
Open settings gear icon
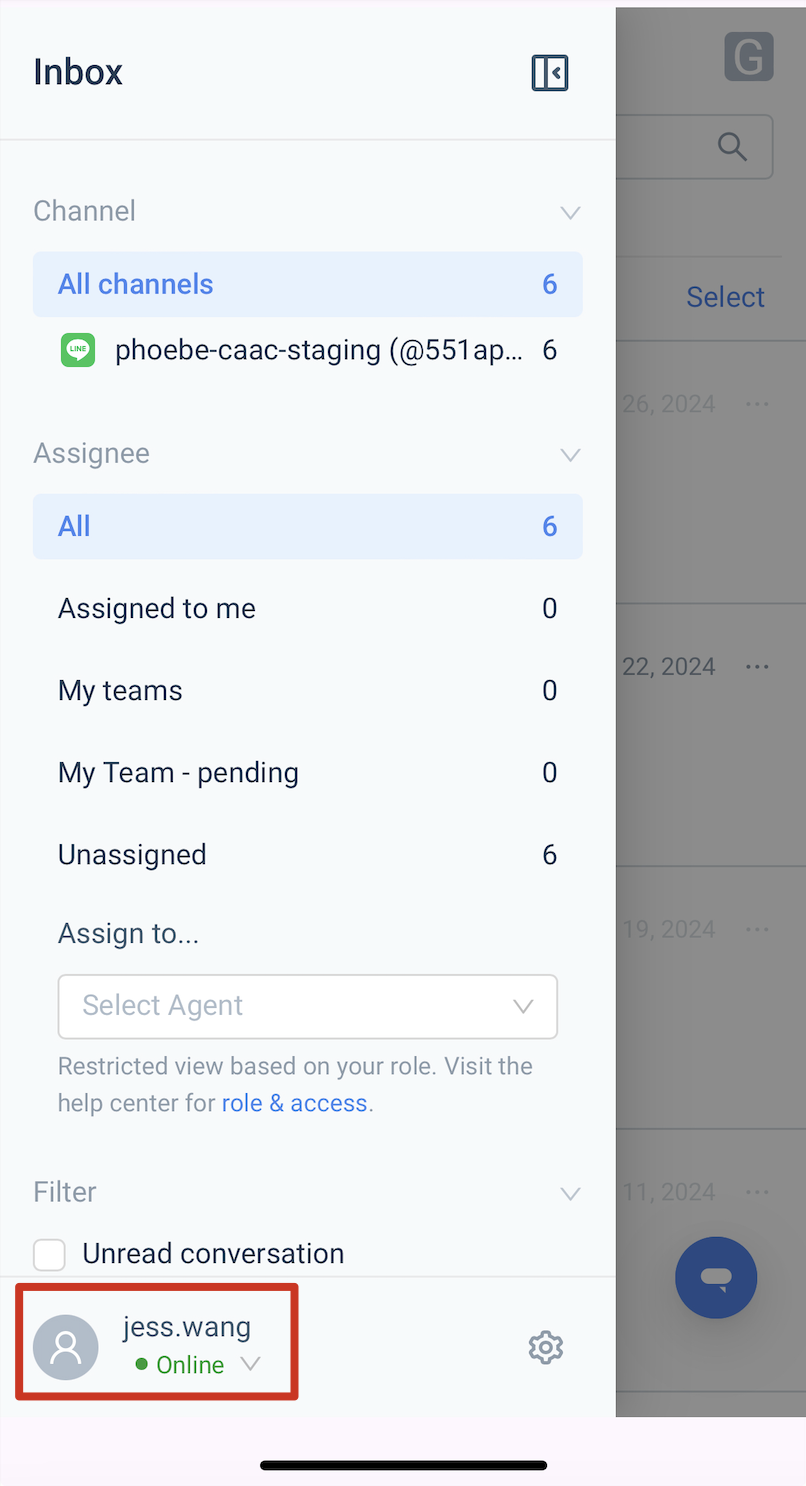(x=546, y=1347)
